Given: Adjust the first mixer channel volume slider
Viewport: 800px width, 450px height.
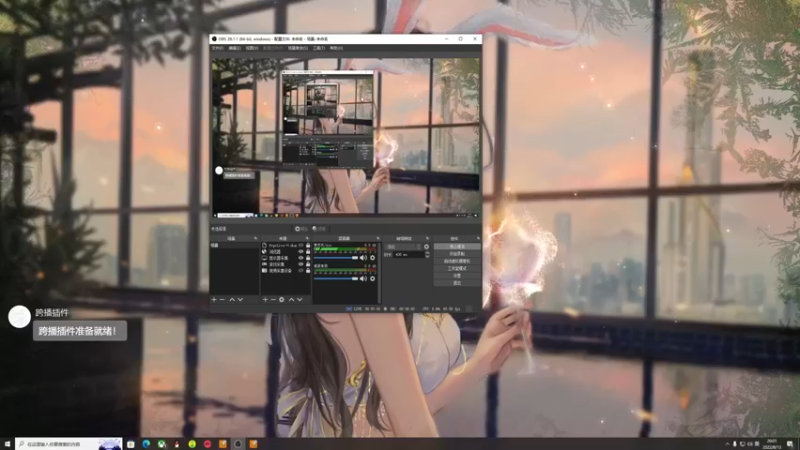Looking at the screenshot, I should point(336,258).
